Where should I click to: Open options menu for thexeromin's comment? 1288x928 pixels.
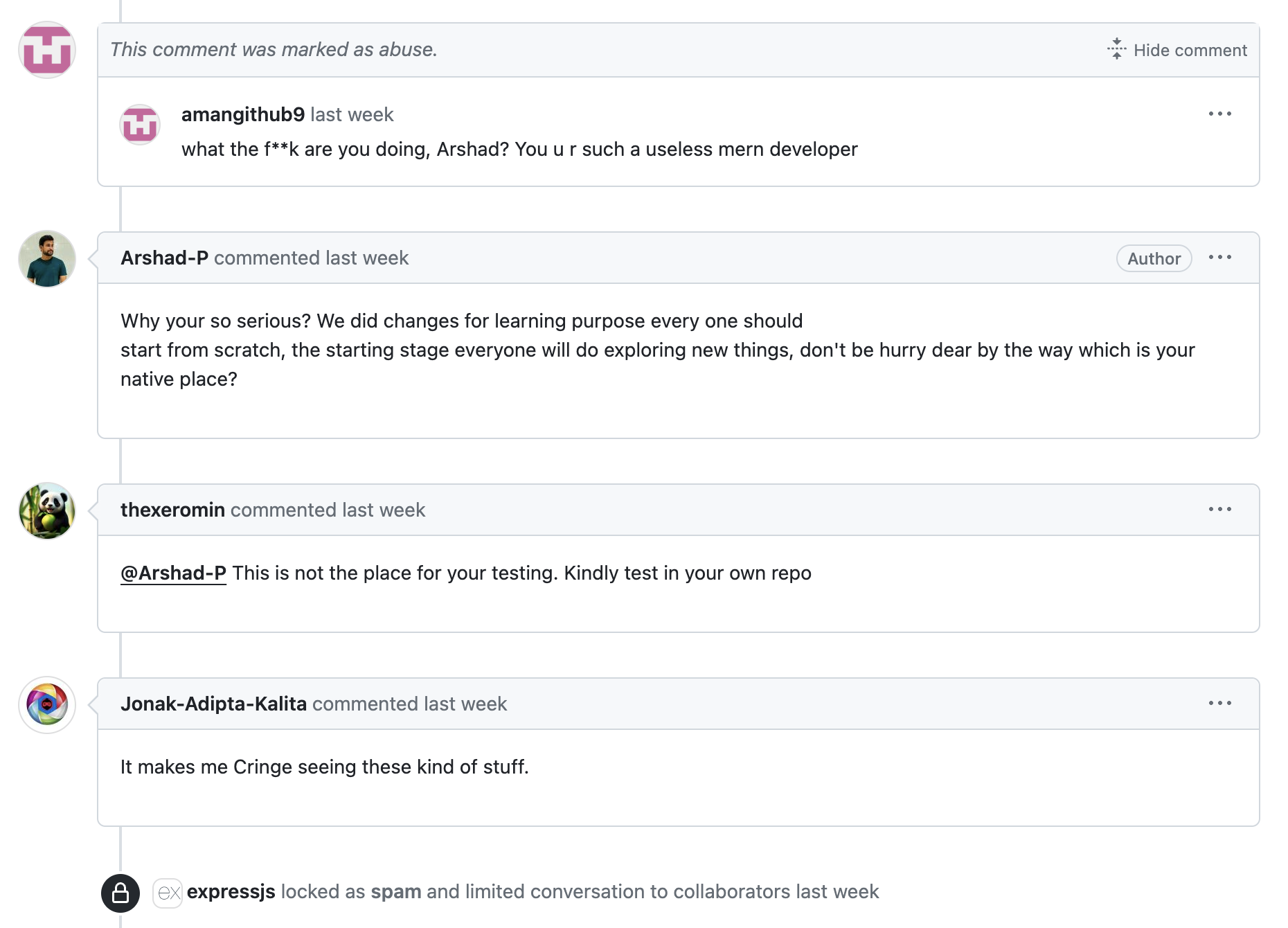click(x=1219, y=510)
